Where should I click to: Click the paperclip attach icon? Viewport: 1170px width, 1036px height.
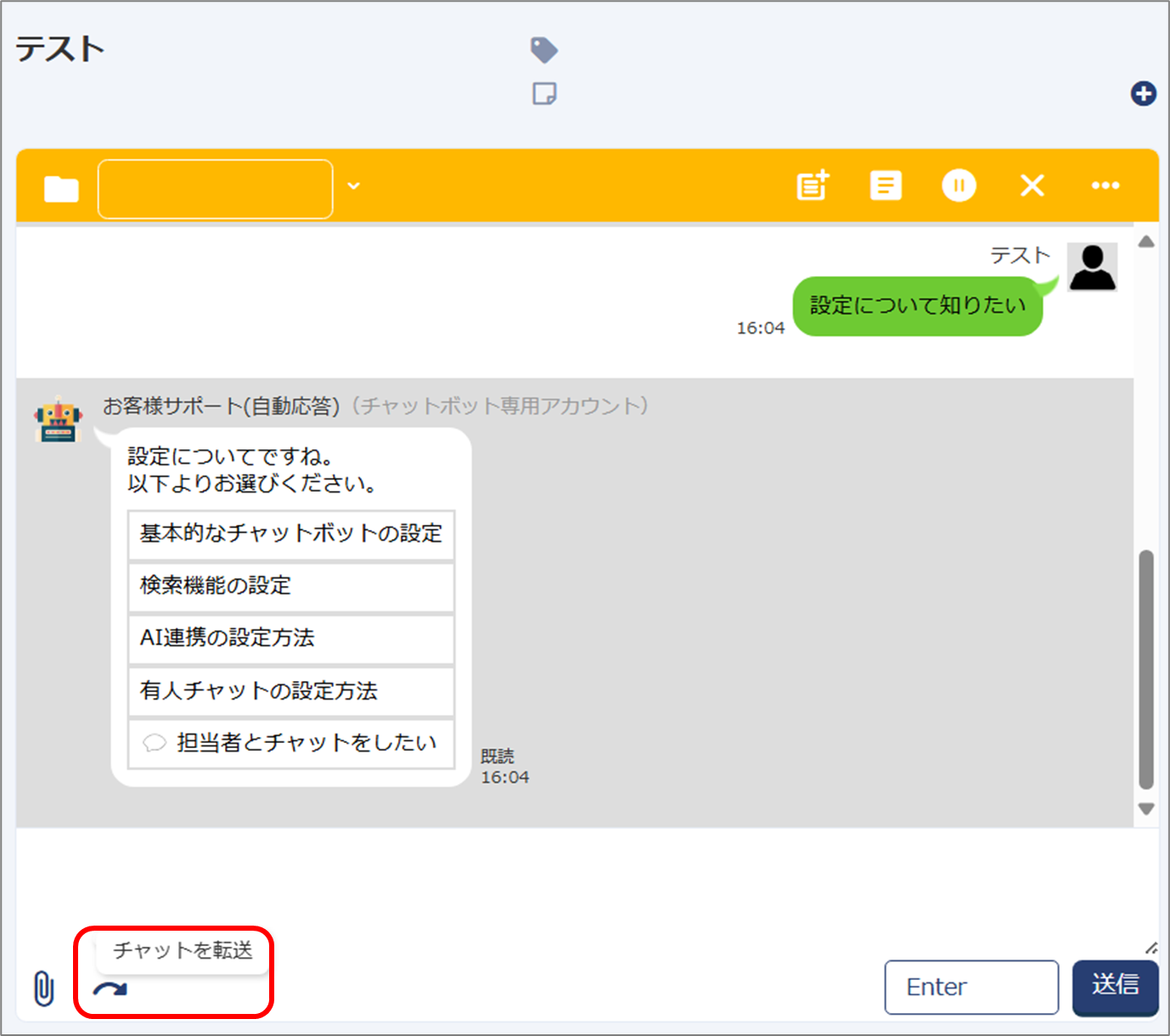pyautogui.click(x=43, y=988)
